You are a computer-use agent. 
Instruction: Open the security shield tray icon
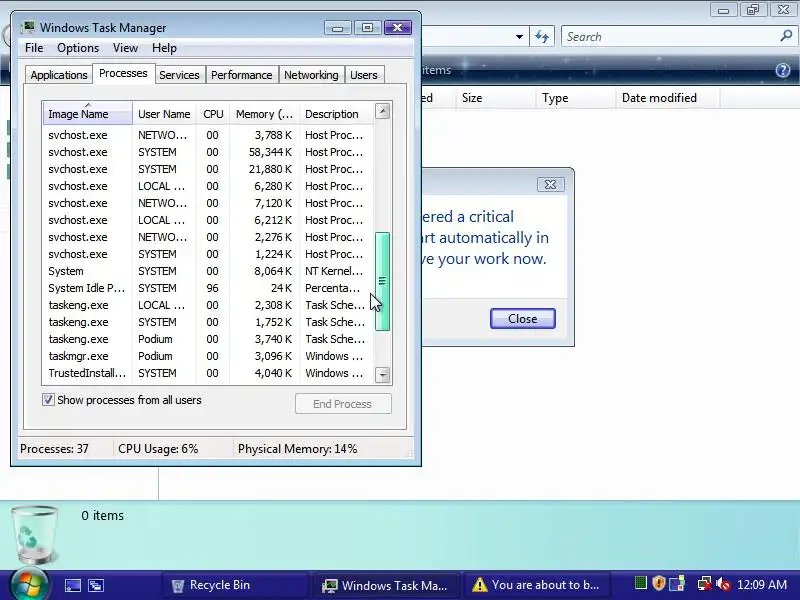658,583
